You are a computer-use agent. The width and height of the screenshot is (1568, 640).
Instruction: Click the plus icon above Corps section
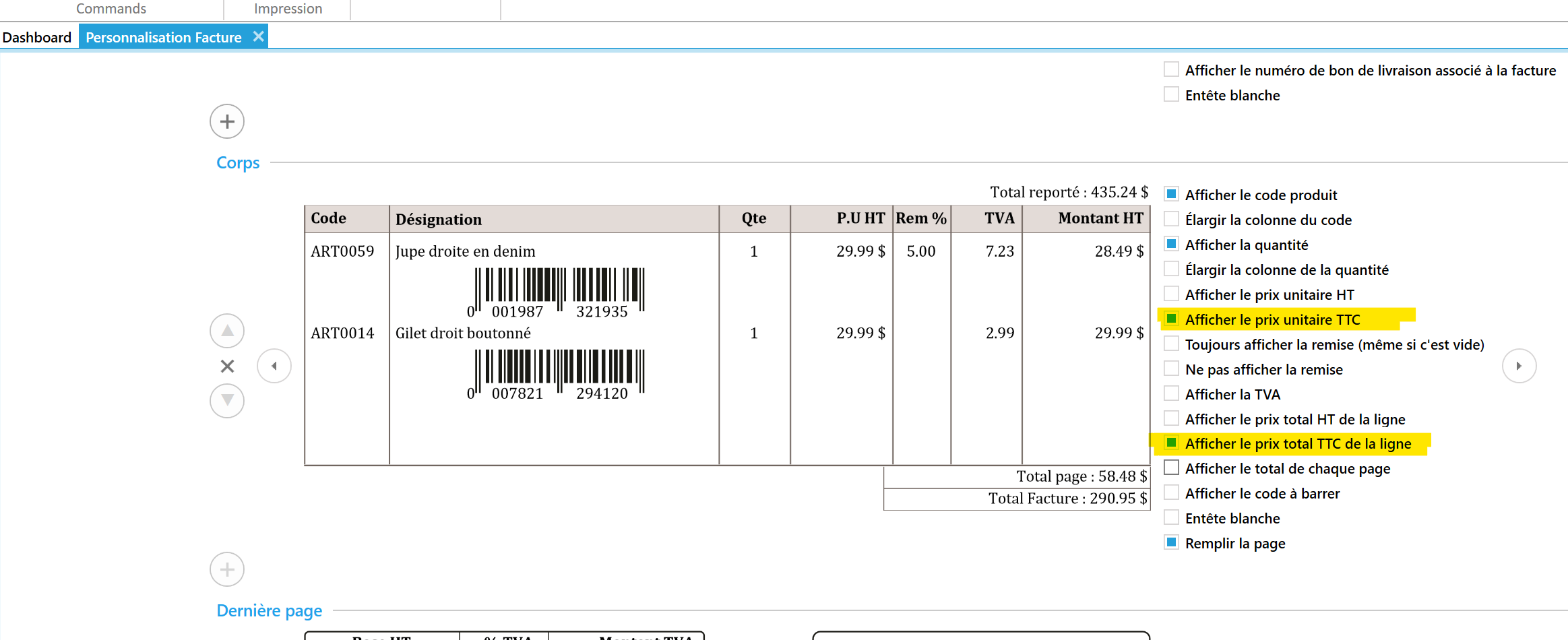click(227, 122)
